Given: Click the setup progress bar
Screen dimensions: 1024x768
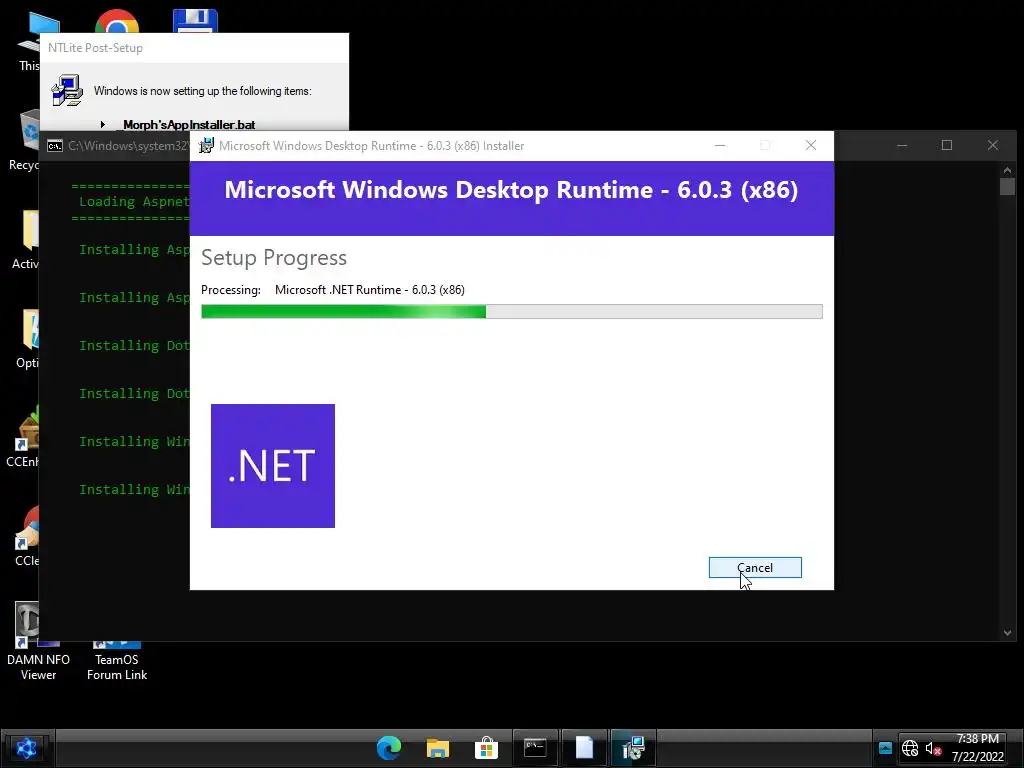Looking at the screenshot, I should click(511, 312).
